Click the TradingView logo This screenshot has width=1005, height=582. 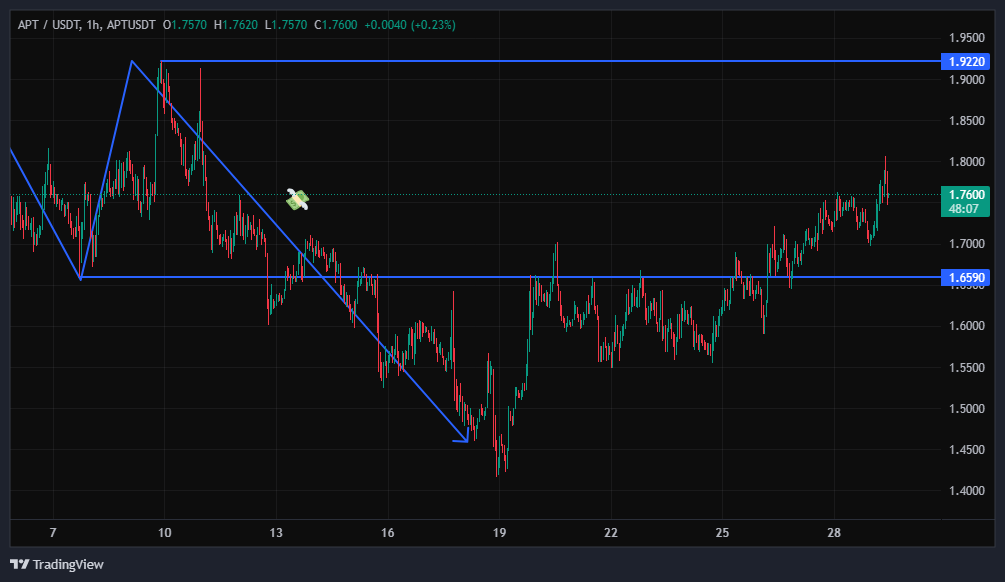pyautogui.click(x=56, y=564)
